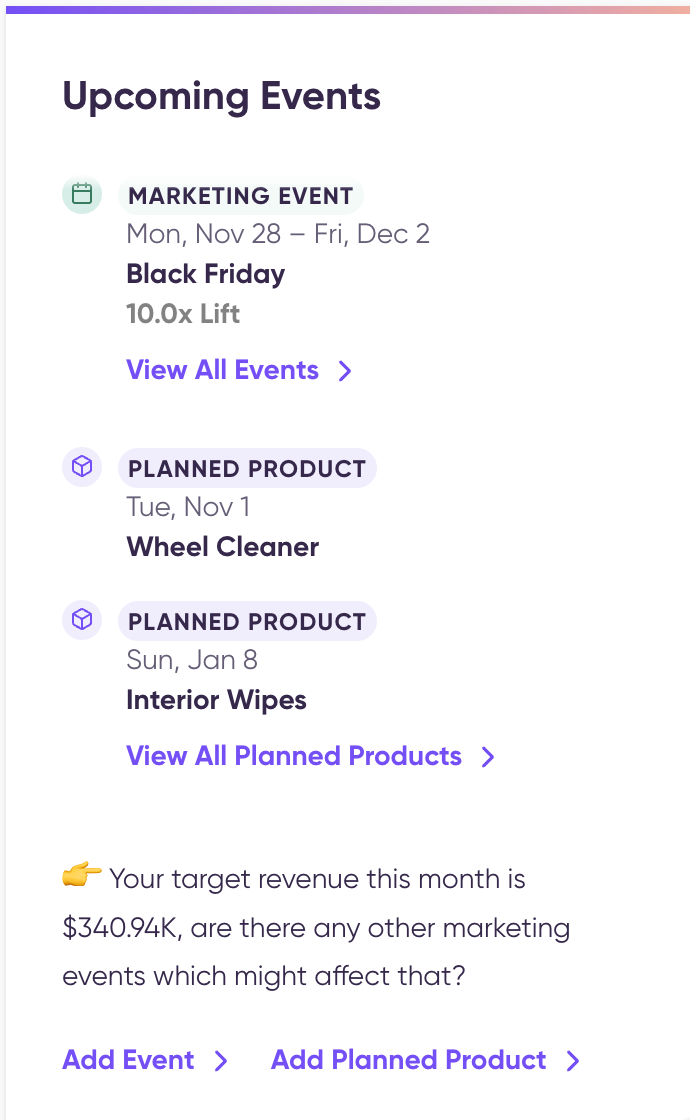Select the Wheel Cleaner planned product

pos(223,547)
